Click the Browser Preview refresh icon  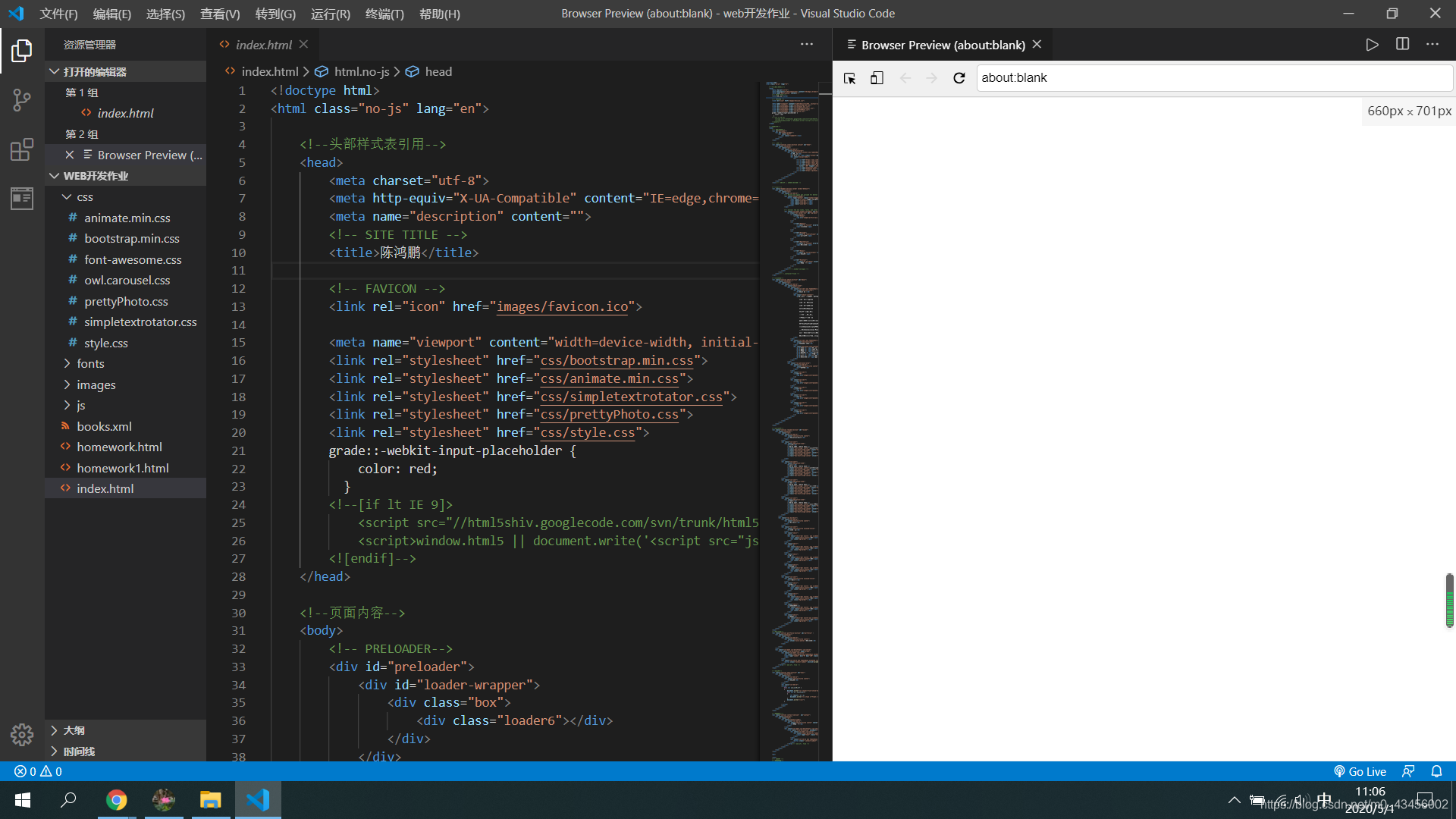click(x=958, y=77)
